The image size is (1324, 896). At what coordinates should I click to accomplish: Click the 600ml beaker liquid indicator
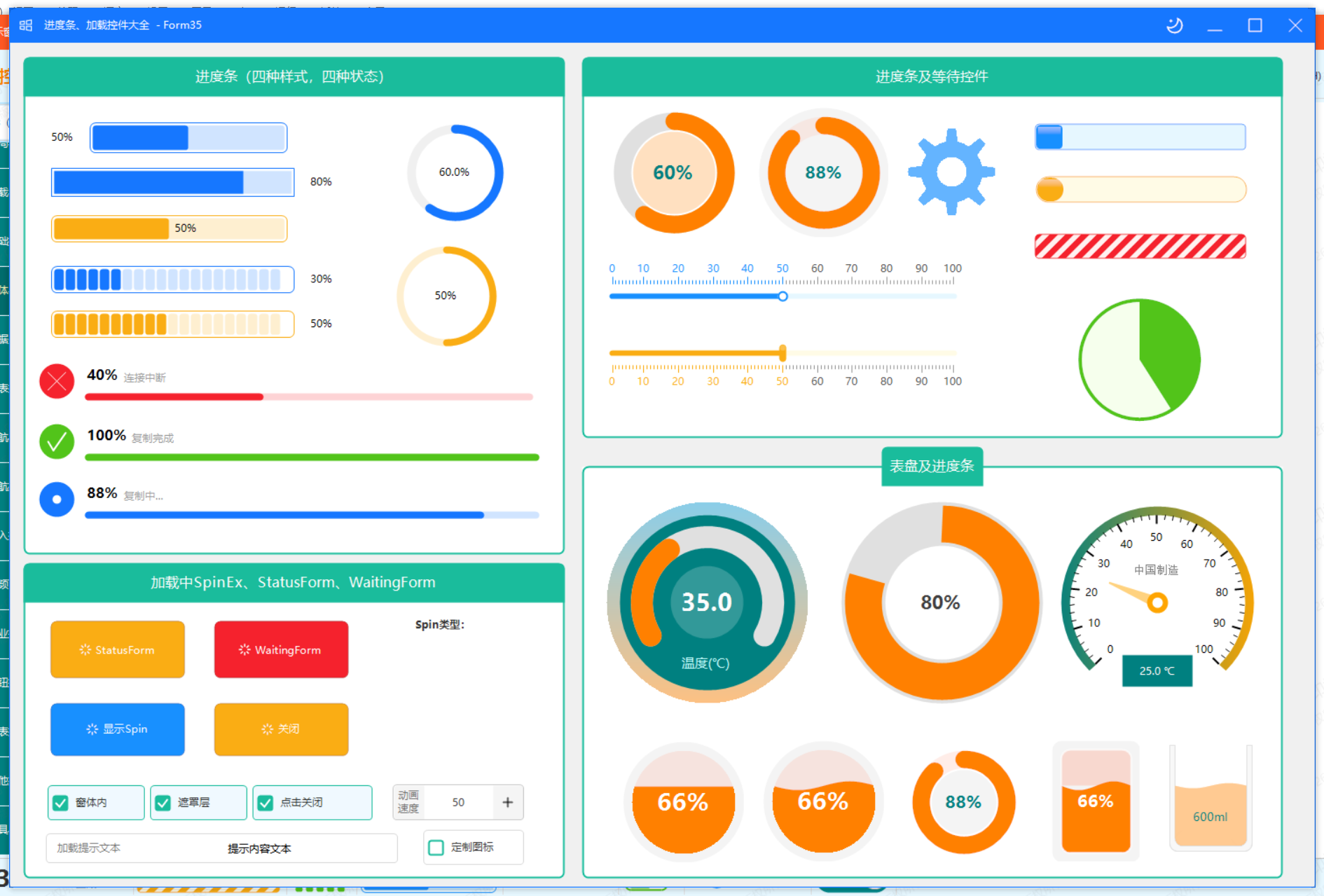click(x=1211, y=799)
